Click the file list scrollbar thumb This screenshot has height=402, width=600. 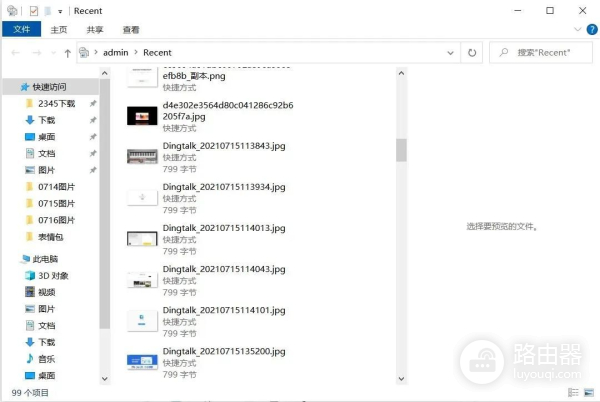tap(401, 150)
